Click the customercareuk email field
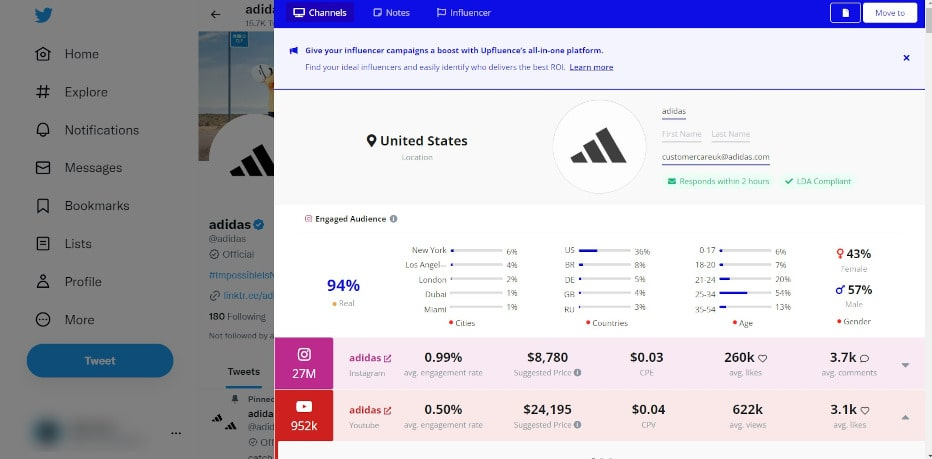Viewport: 932px width, 459px height. tap(716, 158)
